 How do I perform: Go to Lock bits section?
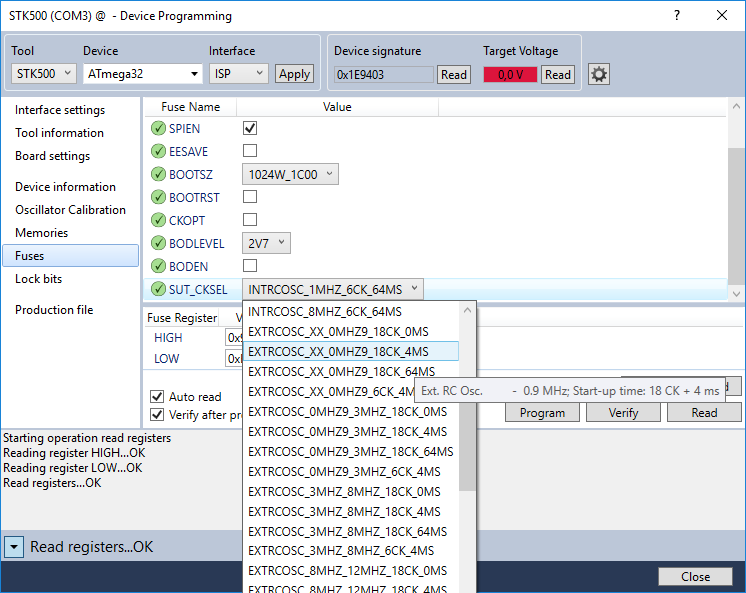[x=38, y=279]
